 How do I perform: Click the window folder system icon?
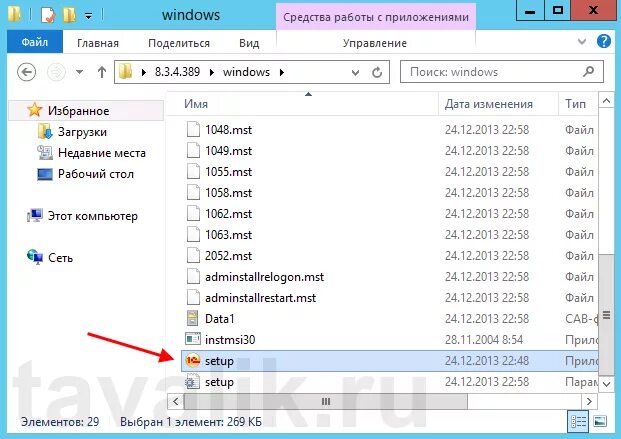(x=15, y=14)
